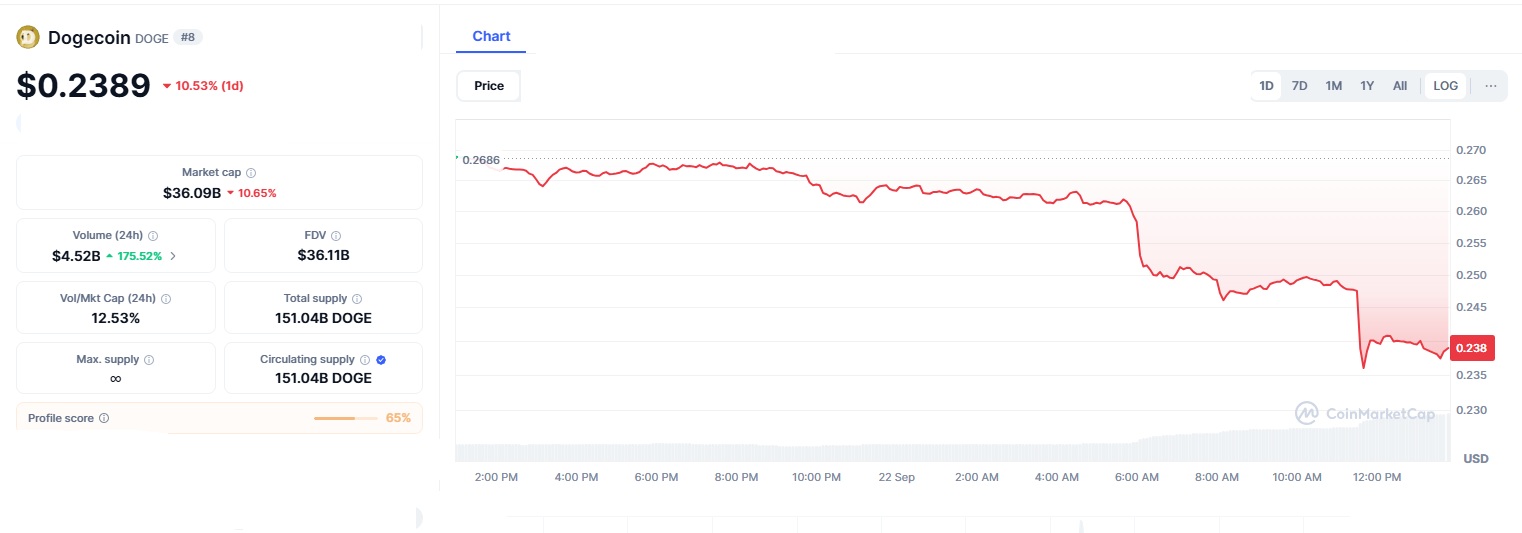
Task: Click the FDV info icon
Action: [x=335, y=236]
